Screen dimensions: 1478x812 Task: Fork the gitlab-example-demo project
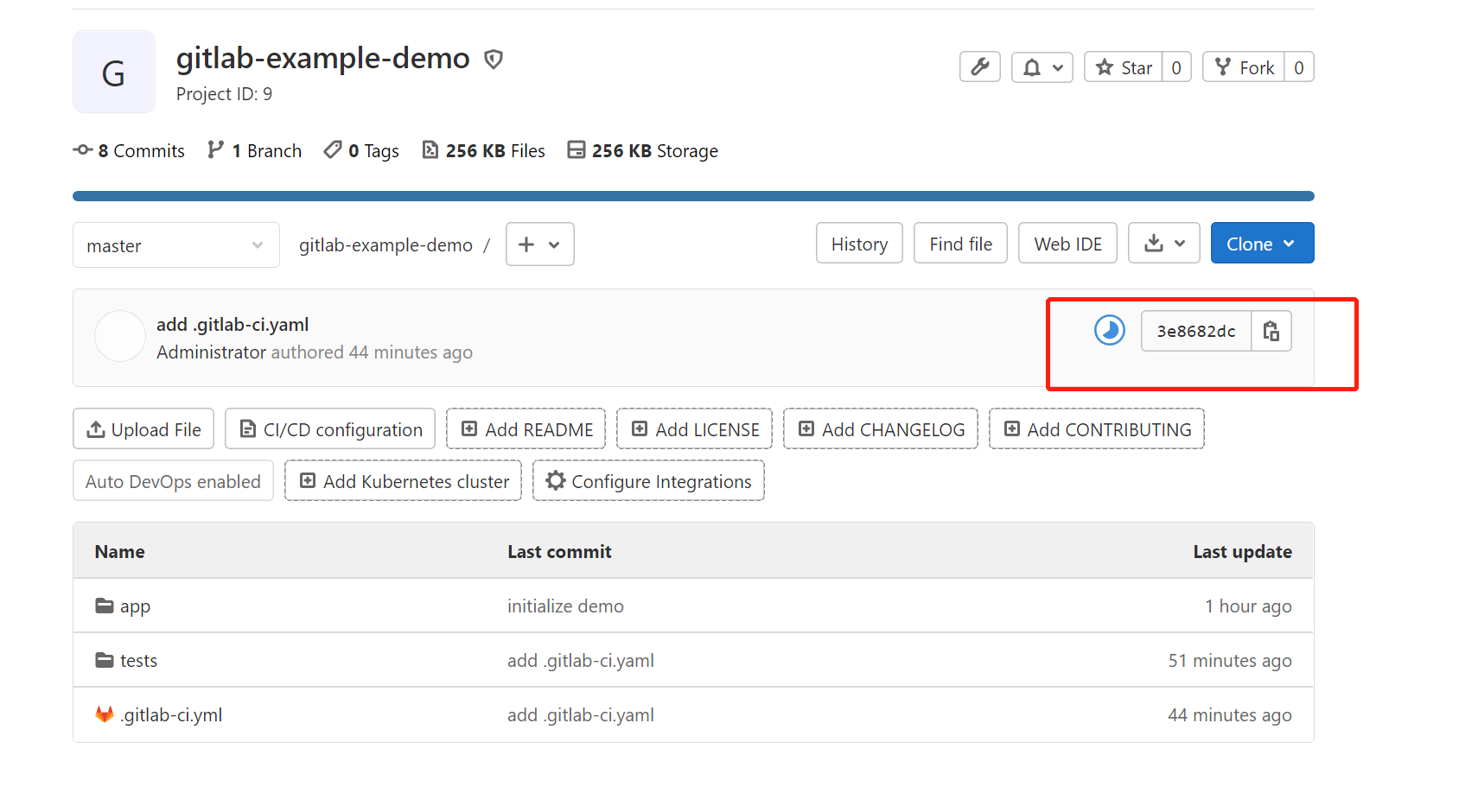tap(1244, 67)
